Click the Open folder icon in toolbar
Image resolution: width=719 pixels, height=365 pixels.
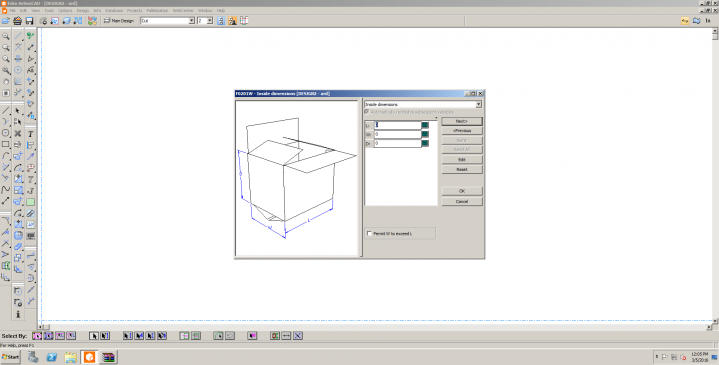(x=6, y=21)
